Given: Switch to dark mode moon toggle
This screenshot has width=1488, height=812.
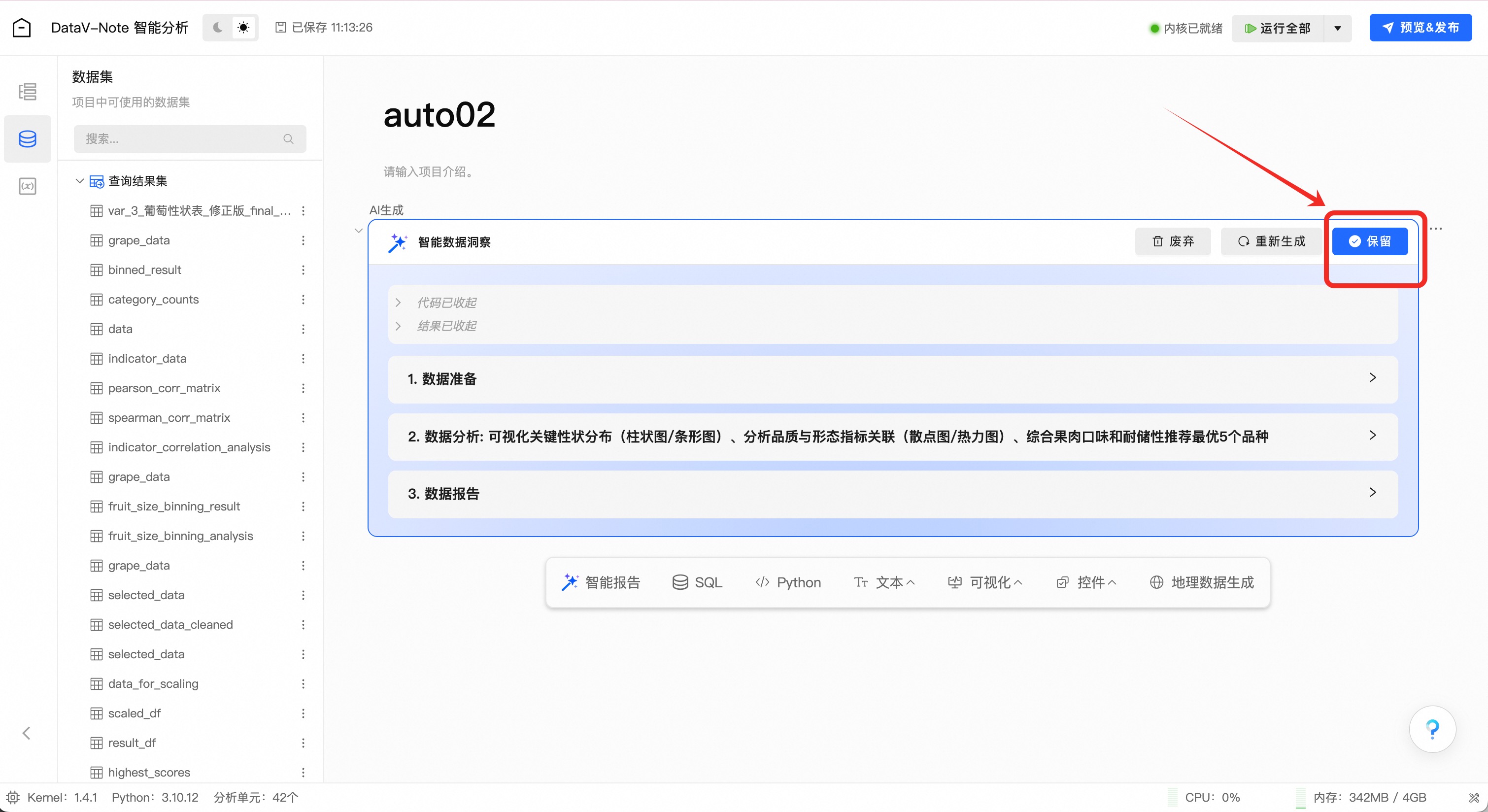Looking at the screenshot, I should 218,28.
